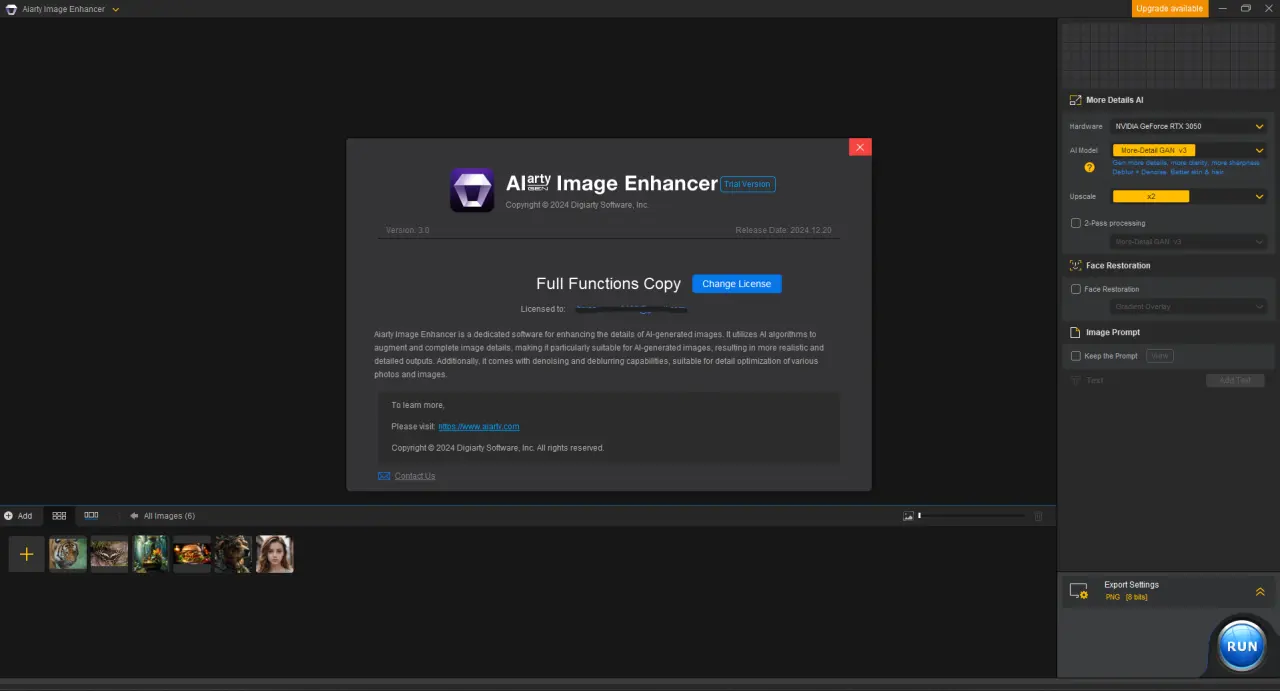Click the Export Settings monitor icon
1280x691 pixels.
click(1079, 591)
